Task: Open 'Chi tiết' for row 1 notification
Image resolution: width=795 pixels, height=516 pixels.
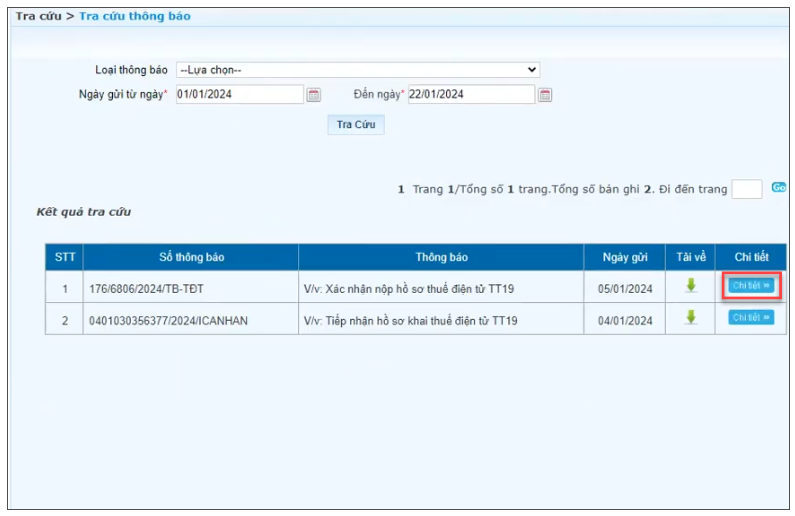Action: [751, 285]
